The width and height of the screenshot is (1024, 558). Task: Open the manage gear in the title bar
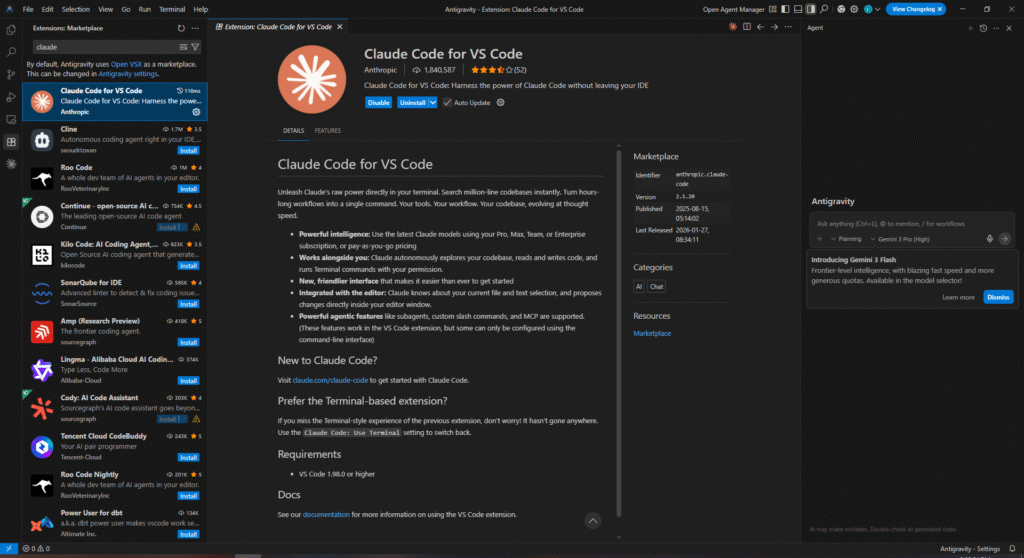[x=855, y=9]
